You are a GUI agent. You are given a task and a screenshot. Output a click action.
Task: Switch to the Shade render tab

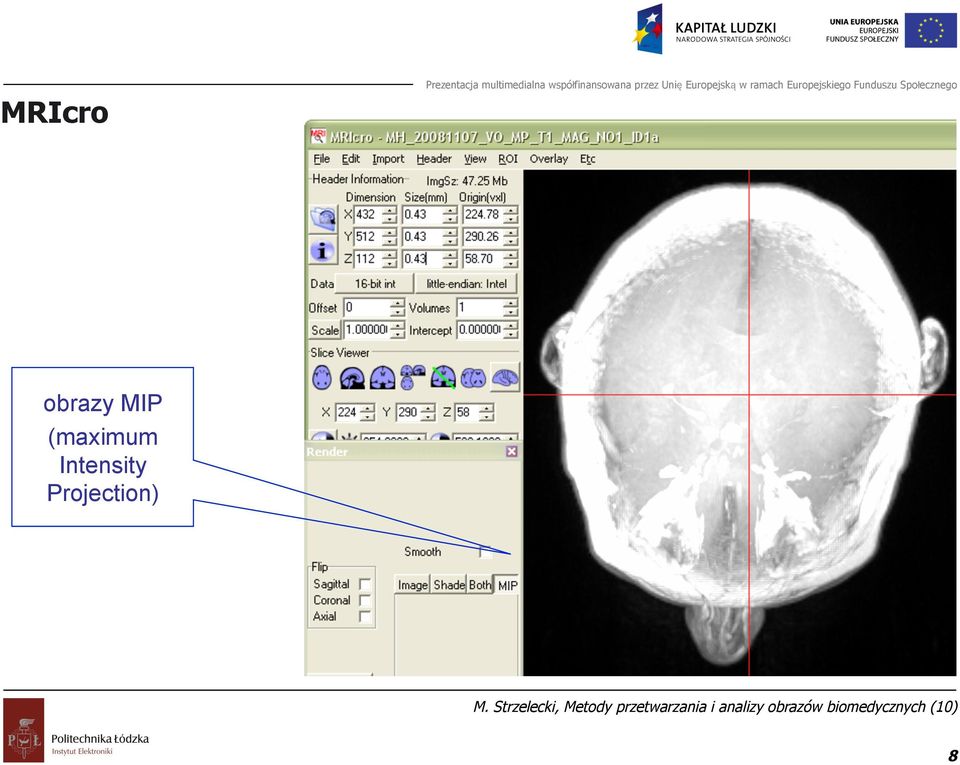449,585
